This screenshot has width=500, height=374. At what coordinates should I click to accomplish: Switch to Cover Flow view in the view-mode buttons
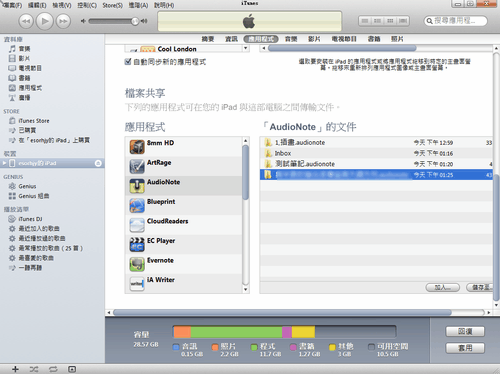[403, 21]
